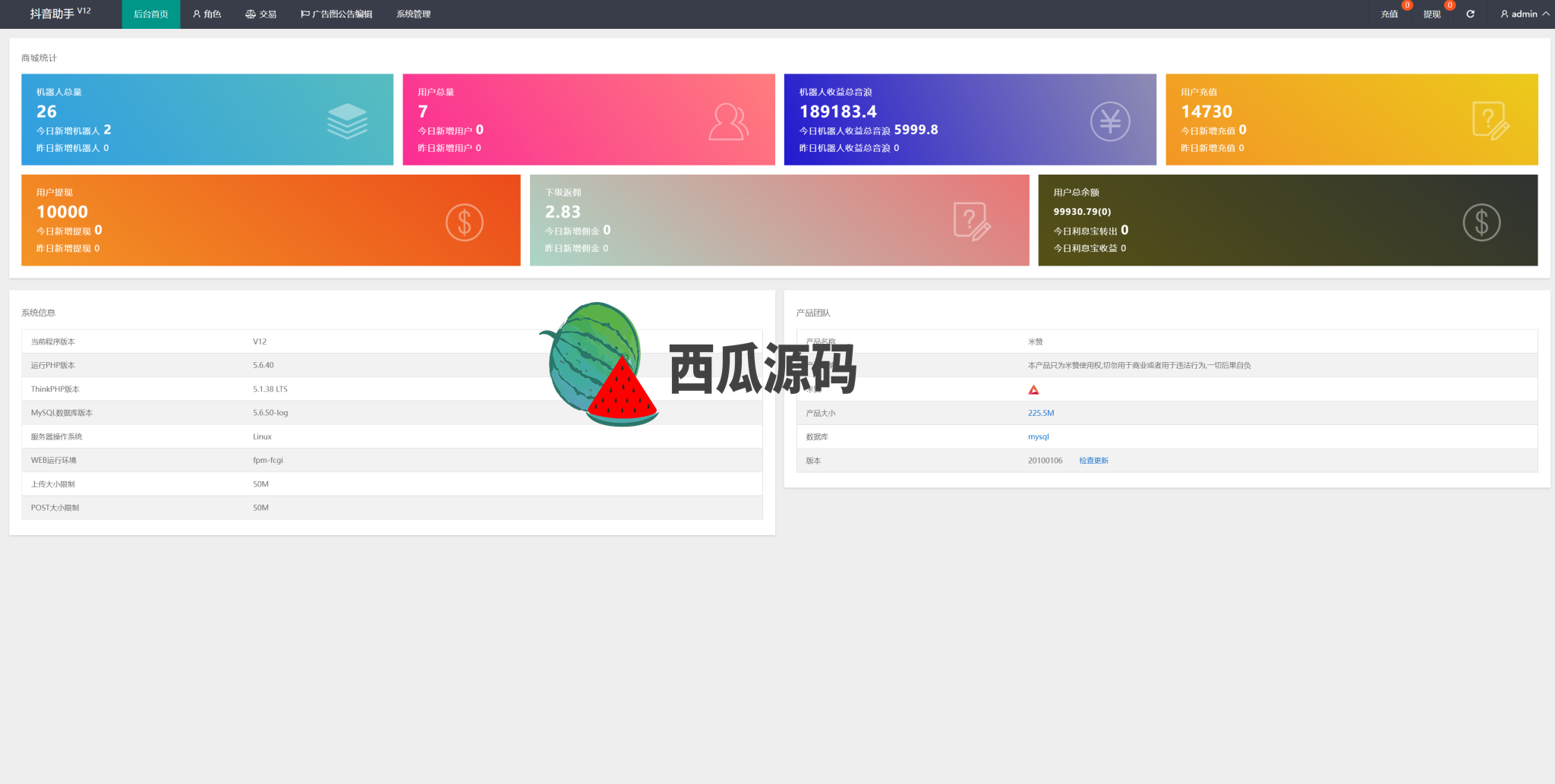This screenshot has width=1555, height=784.
Task: Click the version number 20100106
Action: [1045, 461]
